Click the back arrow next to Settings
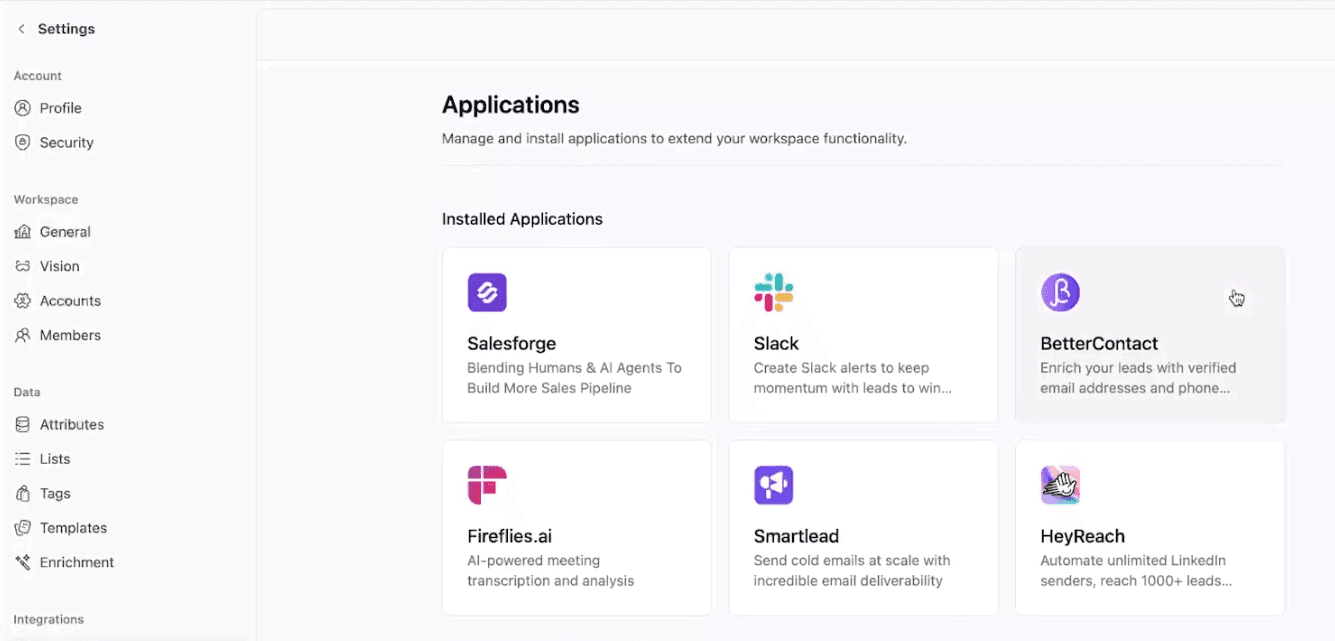Viewport: 1335px width, 641px height. [19, 29]
